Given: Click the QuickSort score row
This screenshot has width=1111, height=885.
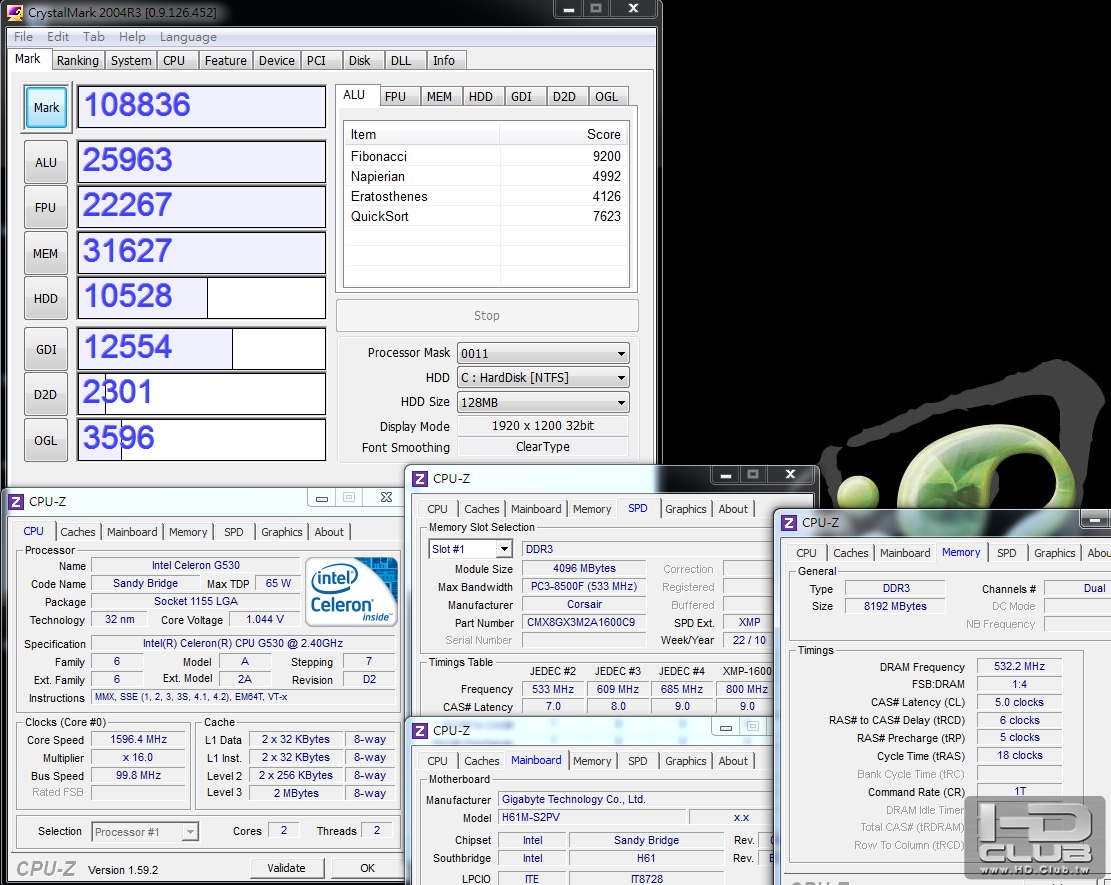Looking at the screenshot, I should point(486,216).
